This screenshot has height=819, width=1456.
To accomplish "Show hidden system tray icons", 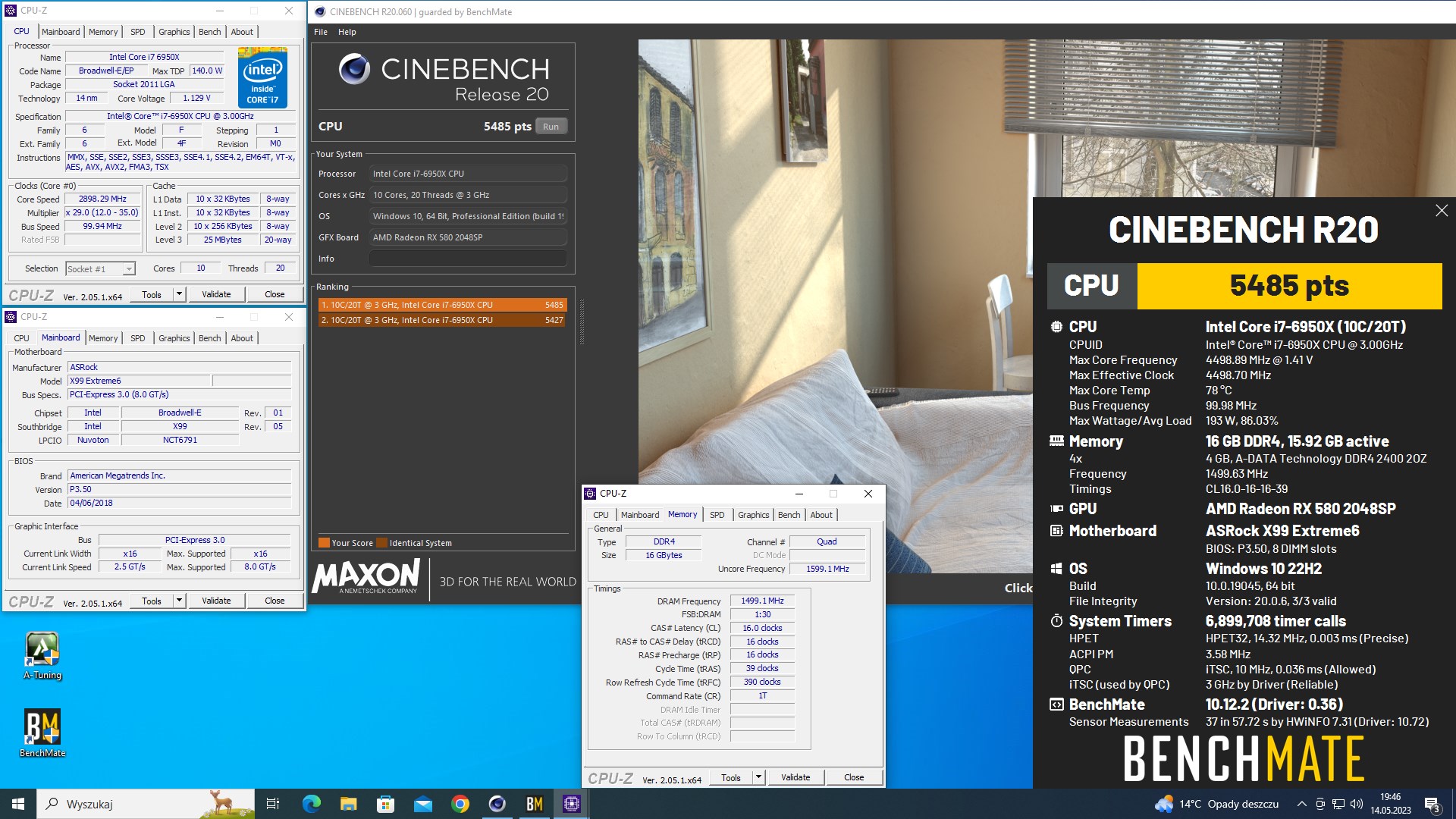I will [1301, 804].
